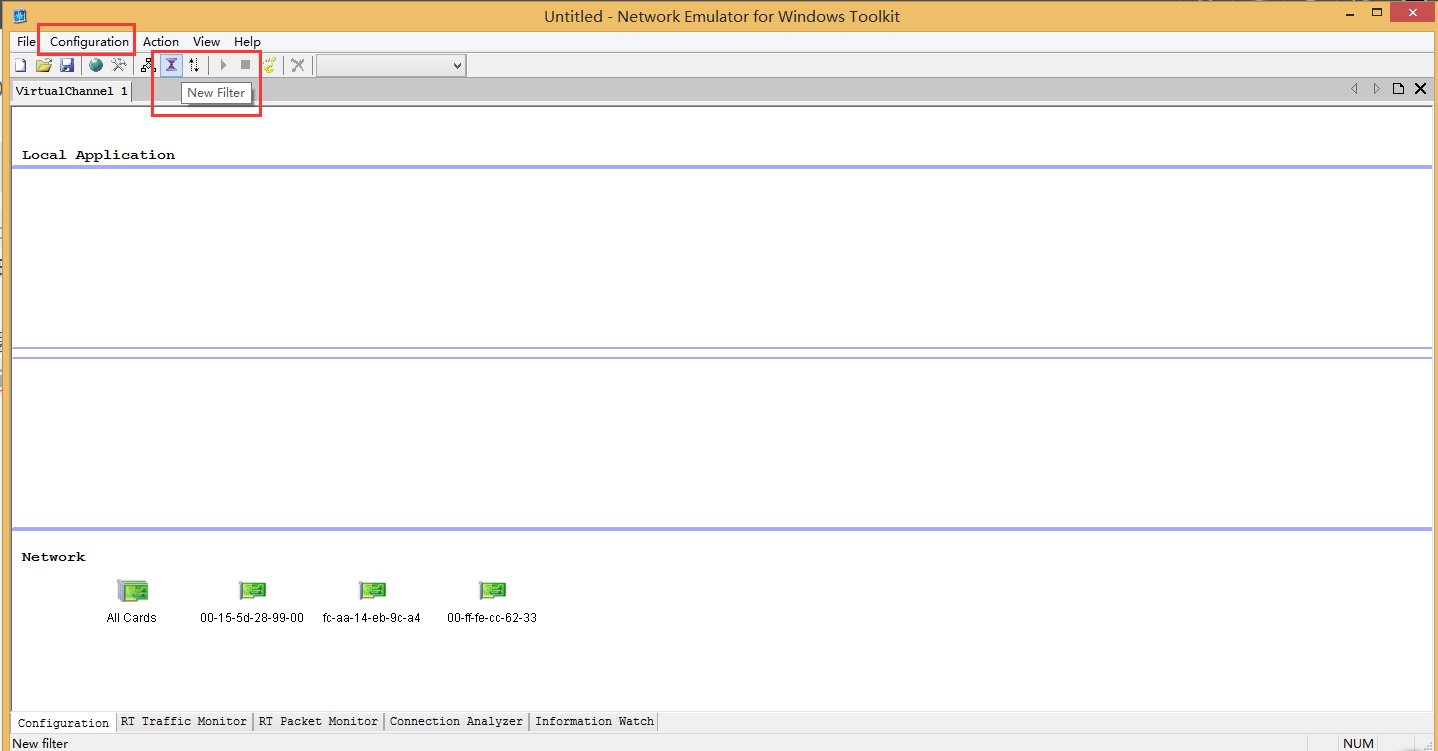Create a new file with the blank page icon
The height and width of the screenshot is (751, 1438).
[x=20, y=65]
